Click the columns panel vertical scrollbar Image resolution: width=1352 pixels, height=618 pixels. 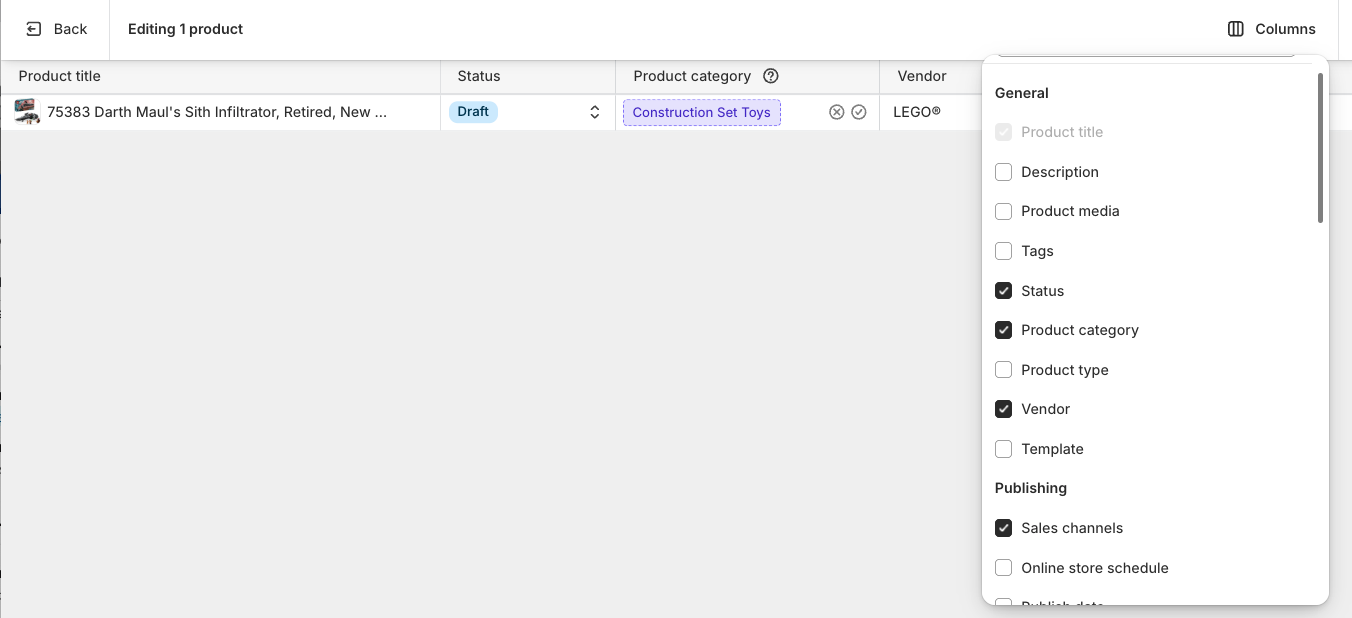click(x=1320, y=148)
